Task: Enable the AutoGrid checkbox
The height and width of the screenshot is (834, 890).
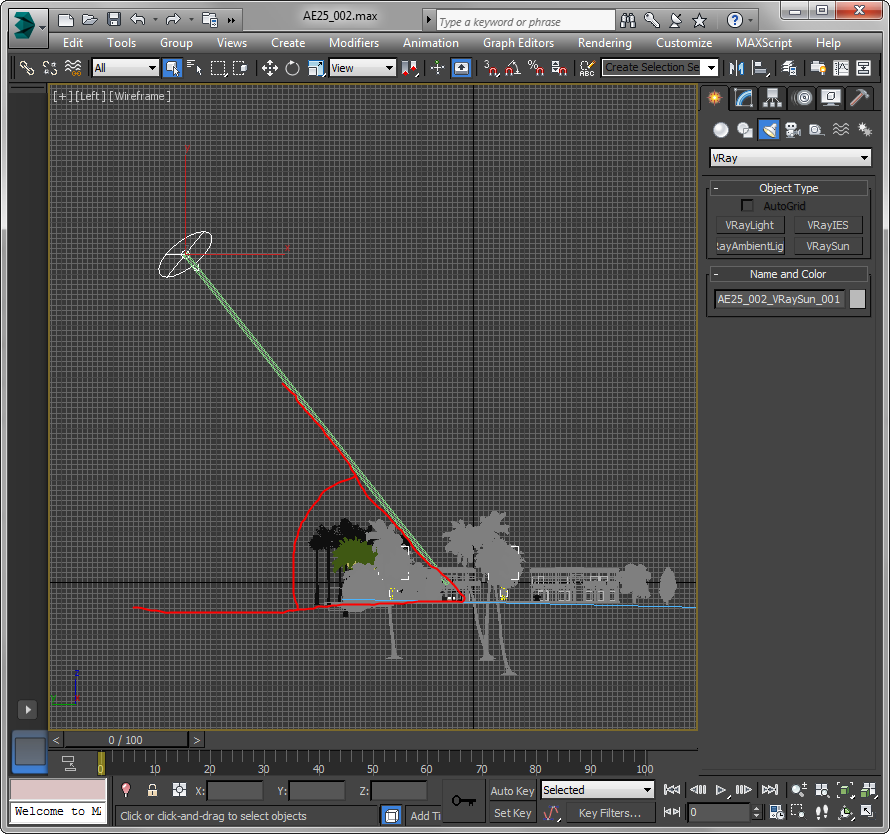Action: click(748, 206)
